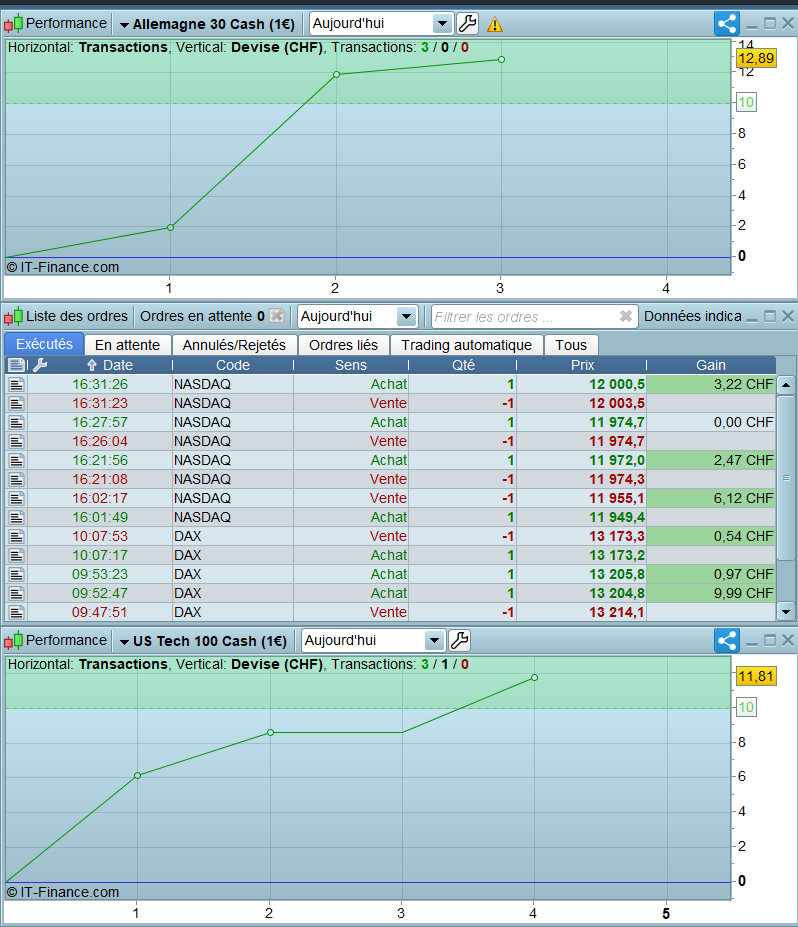Screen dimensions: 798x927
Task: Click the order list vertical scrollbar thumb
Action: pyautogui.click(x=786, y=478)
